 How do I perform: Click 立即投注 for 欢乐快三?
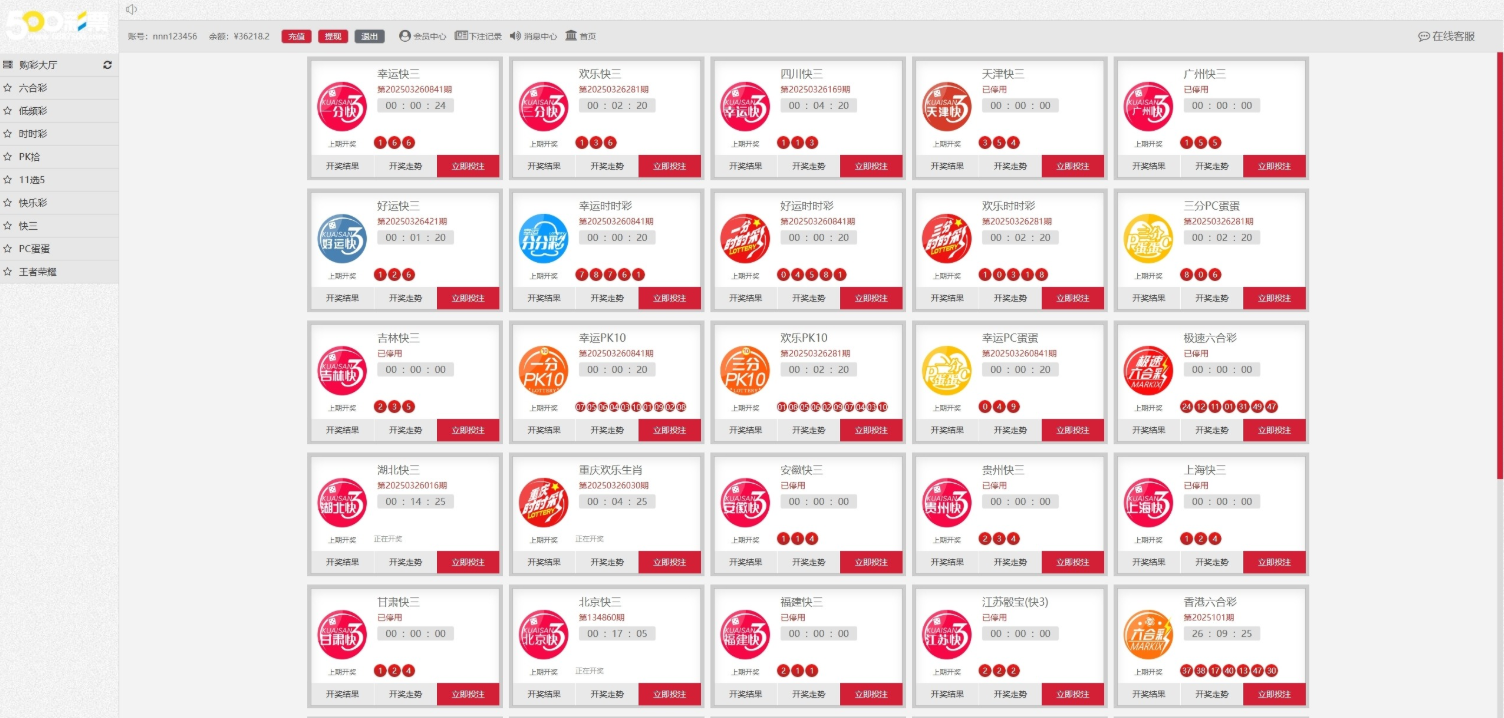point(669,166)
